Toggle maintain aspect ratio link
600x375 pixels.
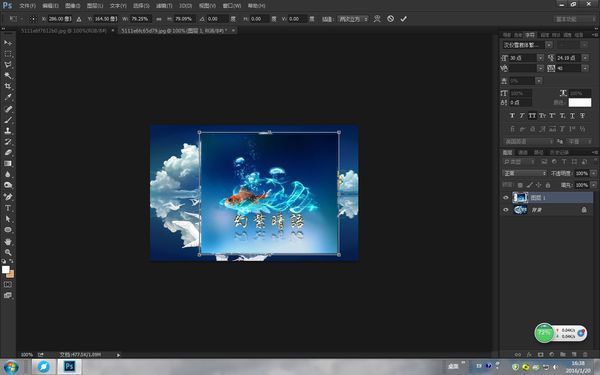159,19
